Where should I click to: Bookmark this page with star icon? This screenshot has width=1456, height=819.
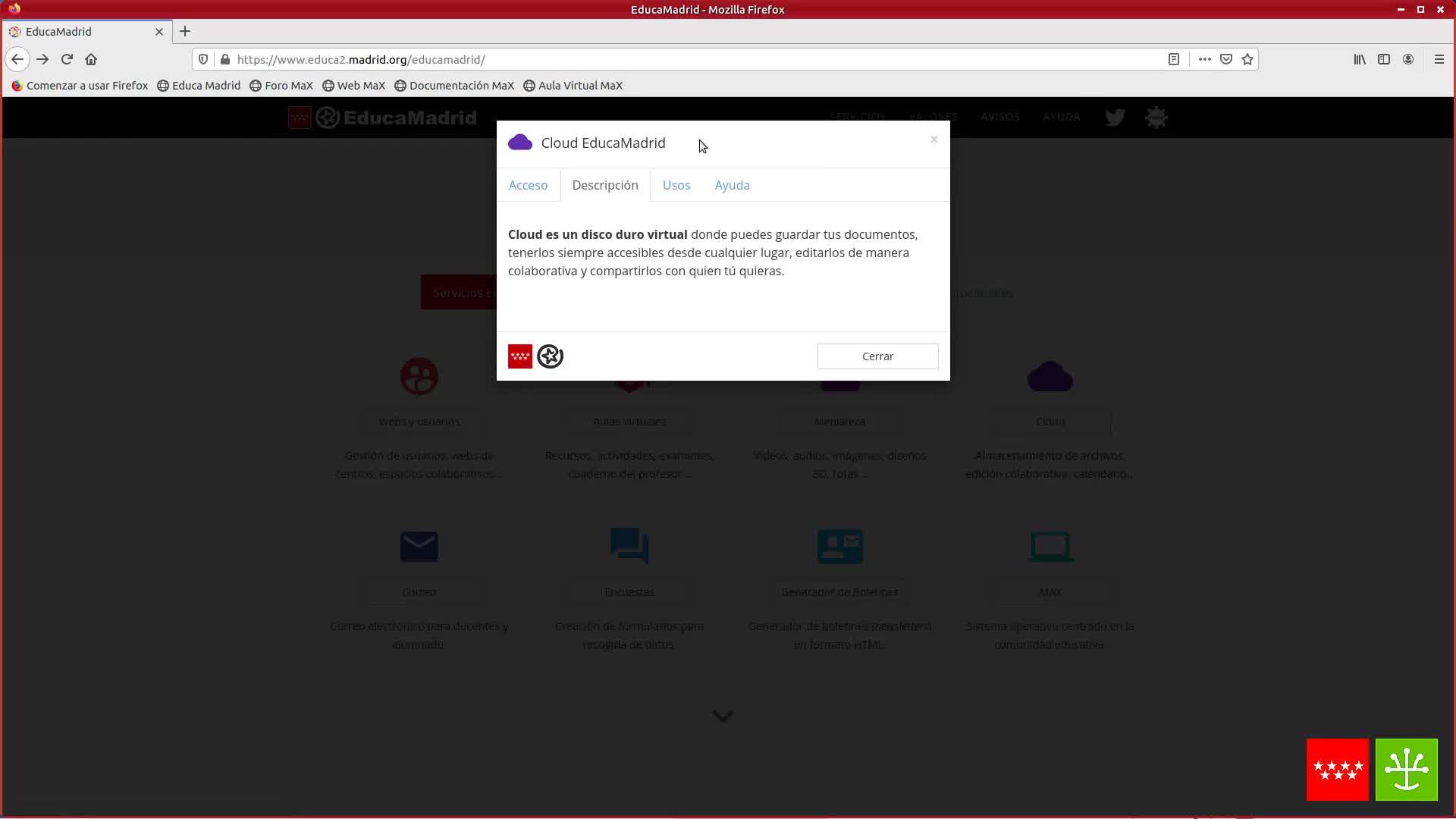(1247, 59)
